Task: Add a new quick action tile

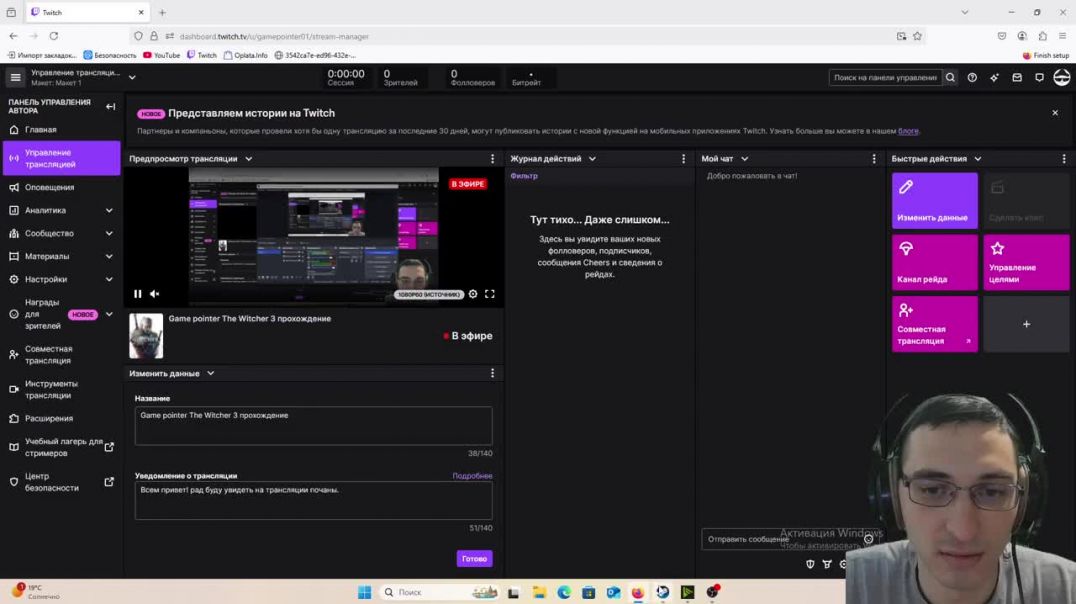Action: 1026,324
